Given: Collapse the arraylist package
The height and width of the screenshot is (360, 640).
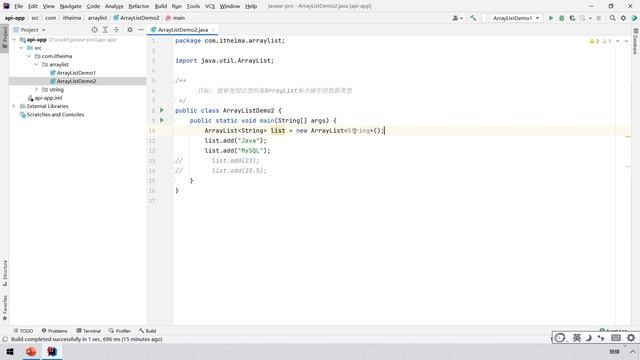Looking at the screenshot, I should click(36, 64).
